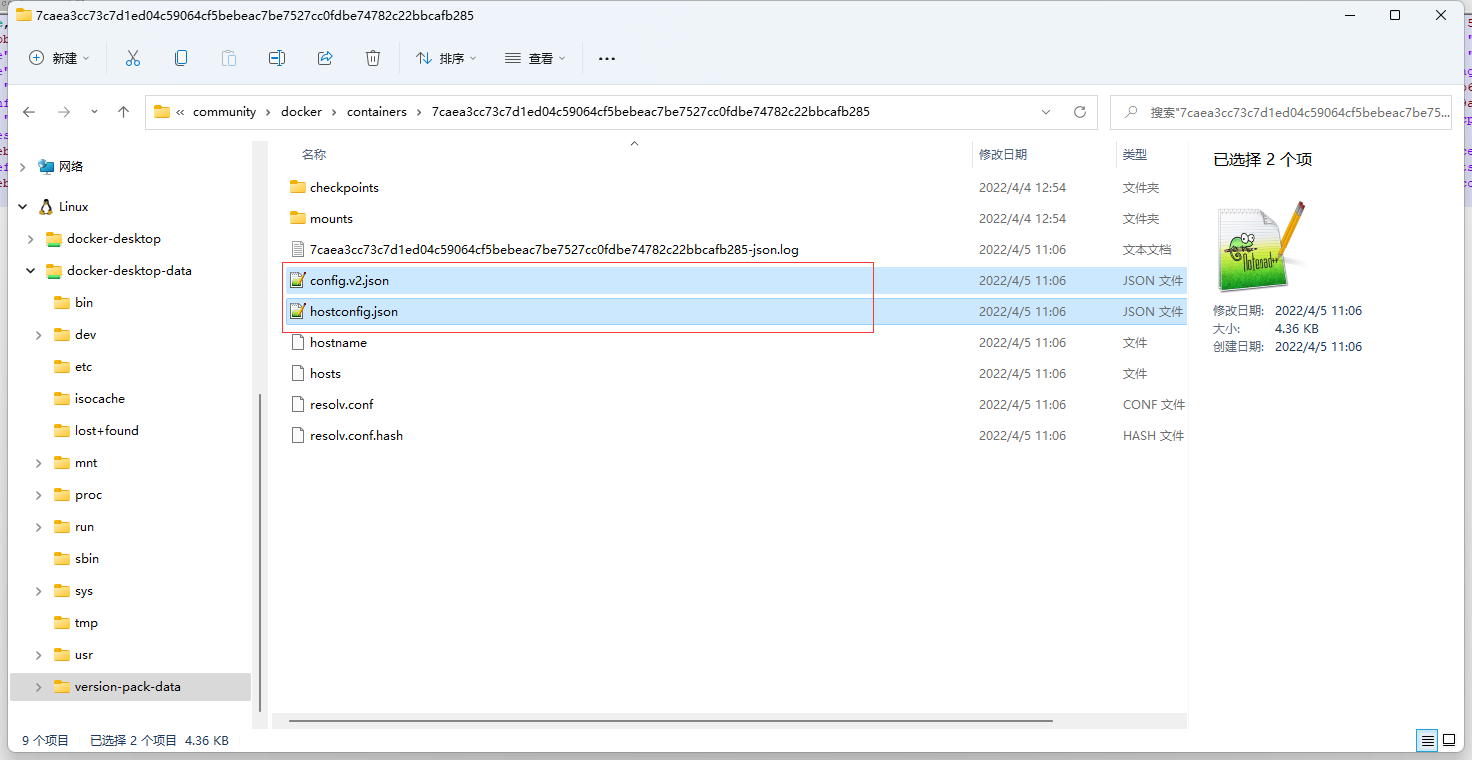The image size is (1472, 760).
Task: Expand docker-desktop in the tree
Action: click(x=31, y=239)
